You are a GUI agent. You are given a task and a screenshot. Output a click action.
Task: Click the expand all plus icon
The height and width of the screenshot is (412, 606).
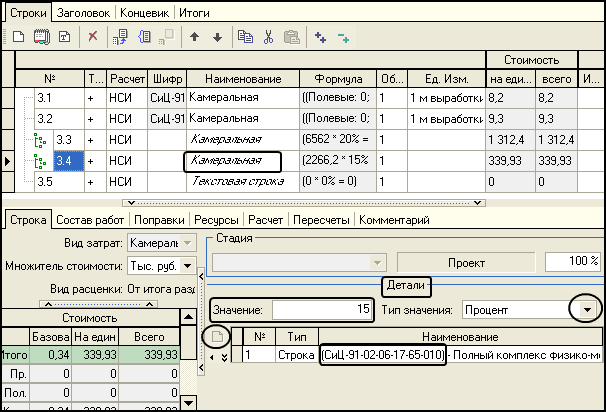[320, 36]
